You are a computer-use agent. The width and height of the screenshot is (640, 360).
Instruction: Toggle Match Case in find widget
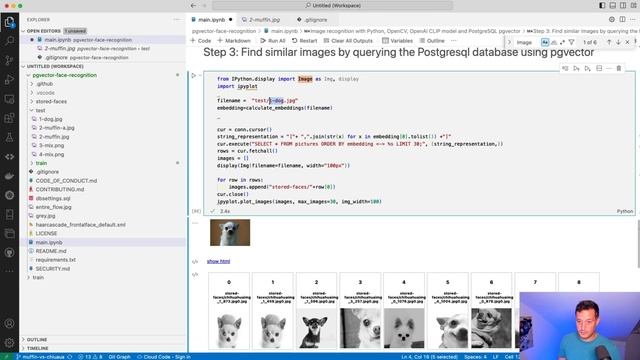coord(545,42)
